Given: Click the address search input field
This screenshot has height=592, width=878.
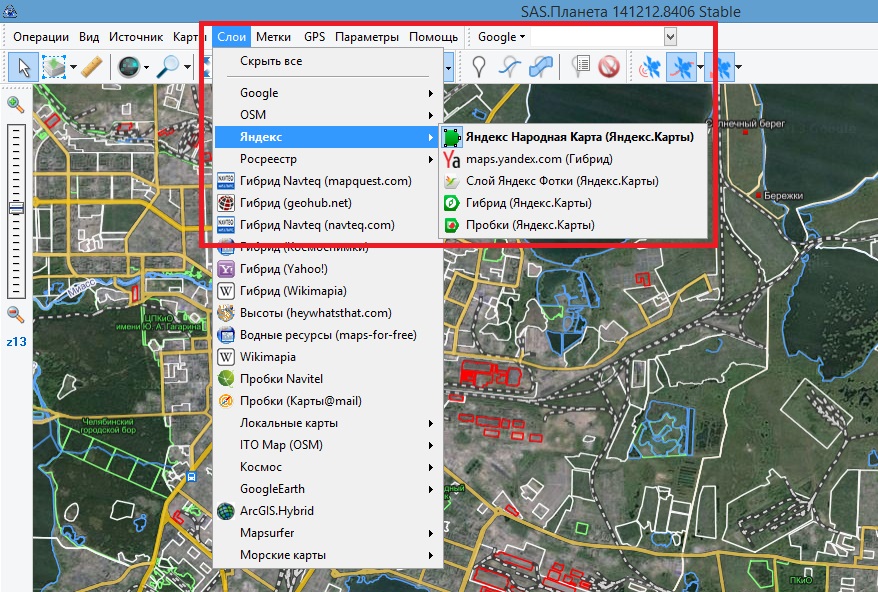Looking at the screenshot, I should 597,37.
